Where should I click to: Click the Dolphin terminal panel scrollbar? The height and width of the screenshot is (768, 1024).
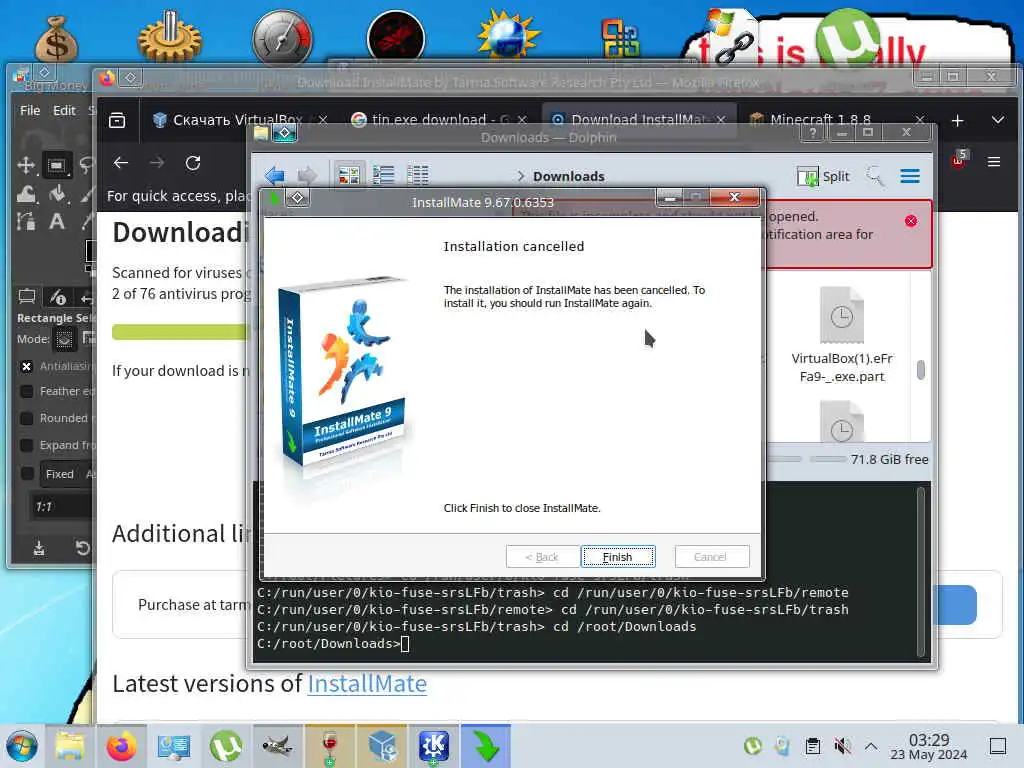click(921, 571)
